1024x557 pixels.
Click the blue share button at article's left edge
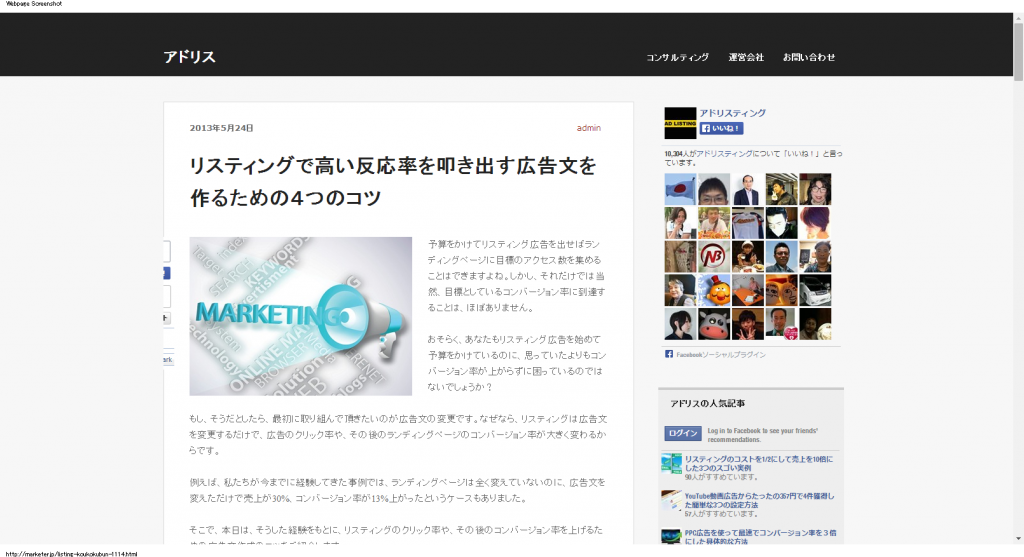[x=167, y=274]
